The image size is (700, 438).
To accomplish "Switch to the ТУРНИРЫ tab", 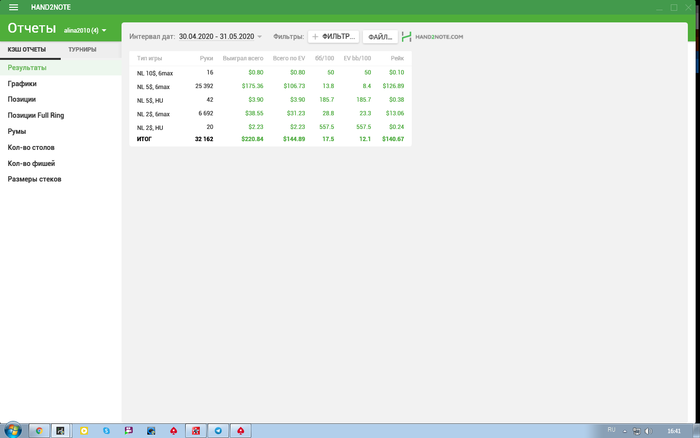I will (82, 50).
